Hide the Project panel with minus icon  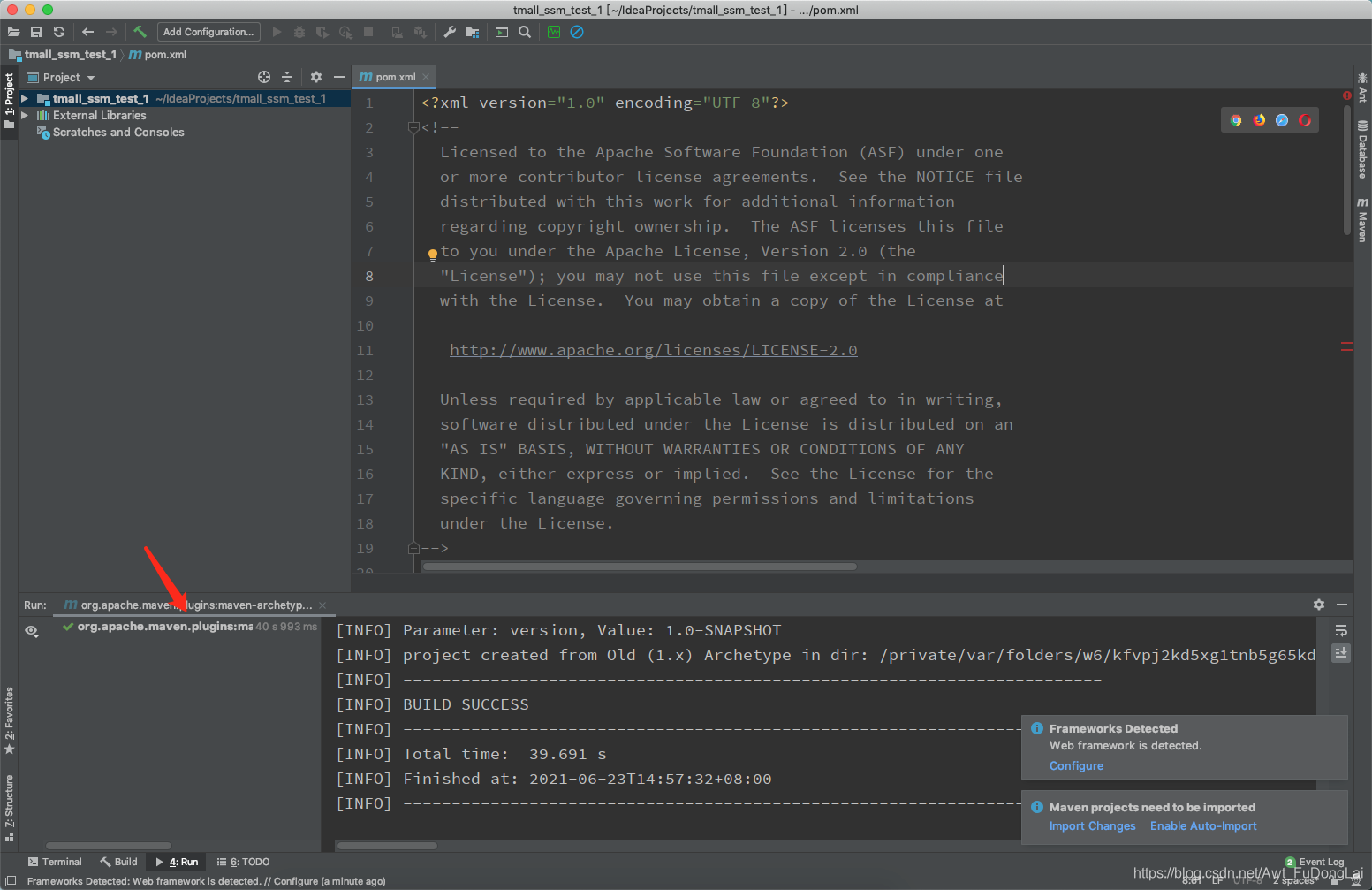coord(339,77)
